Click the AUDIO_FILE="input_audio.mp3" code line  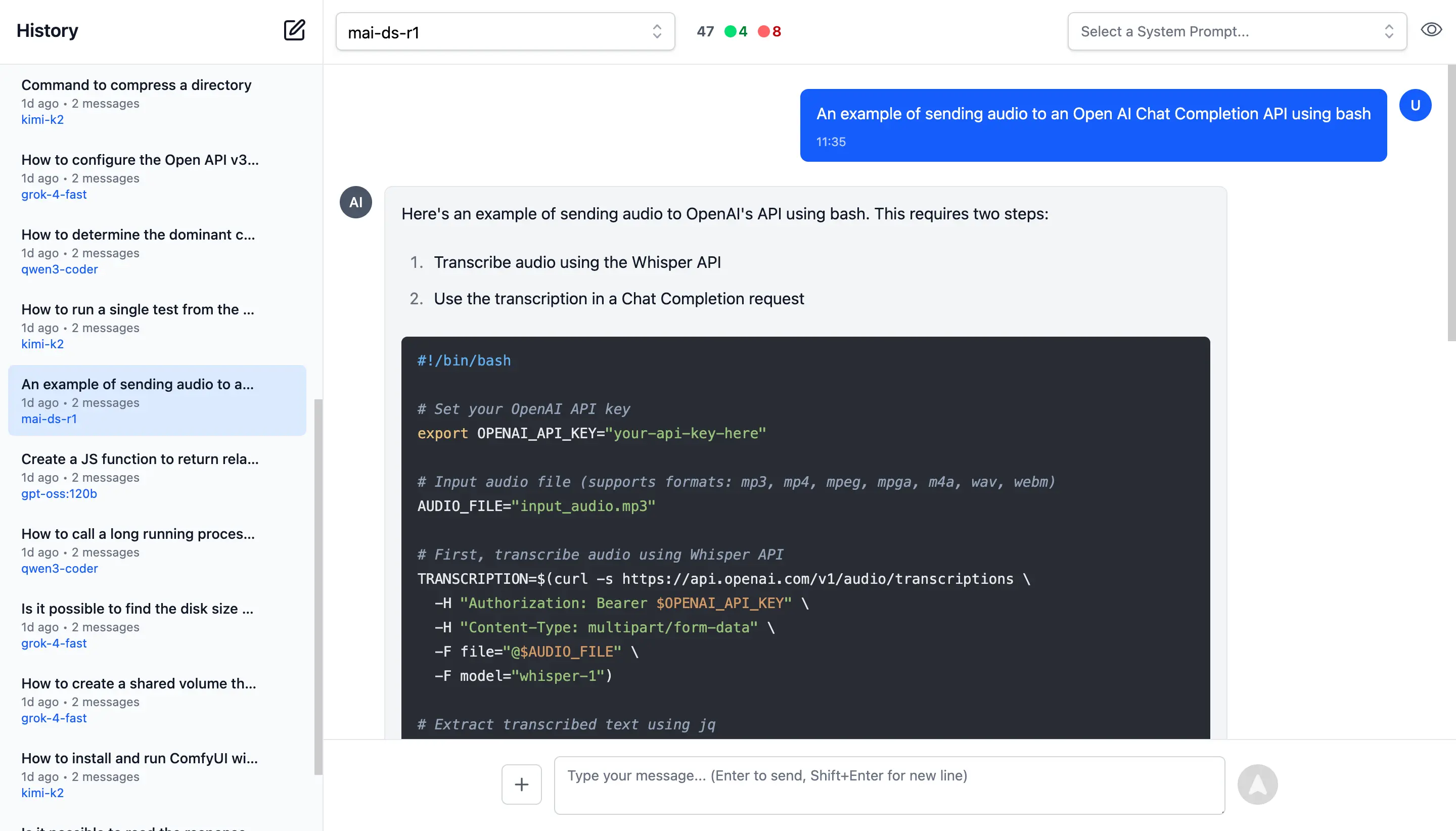click(536, 506)
